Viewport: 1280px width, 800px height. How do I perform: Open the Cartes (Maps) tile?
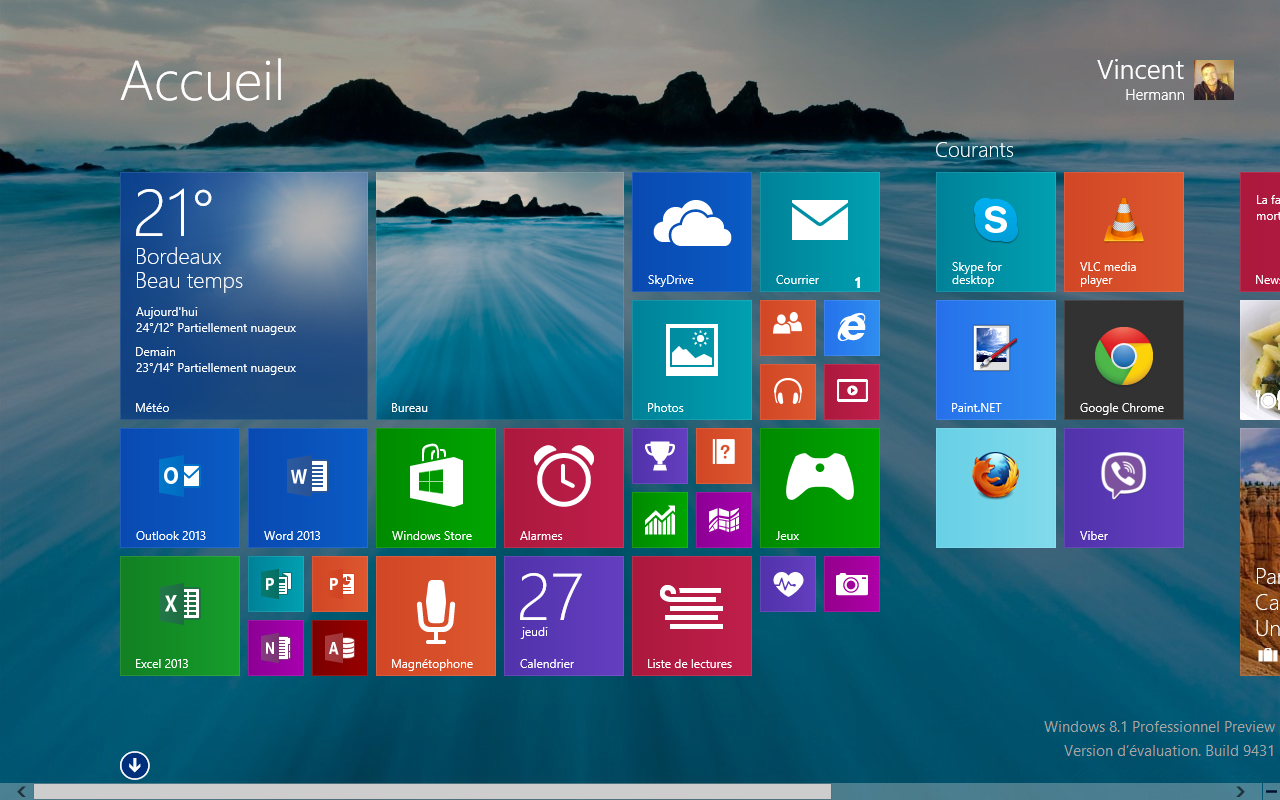723,519
